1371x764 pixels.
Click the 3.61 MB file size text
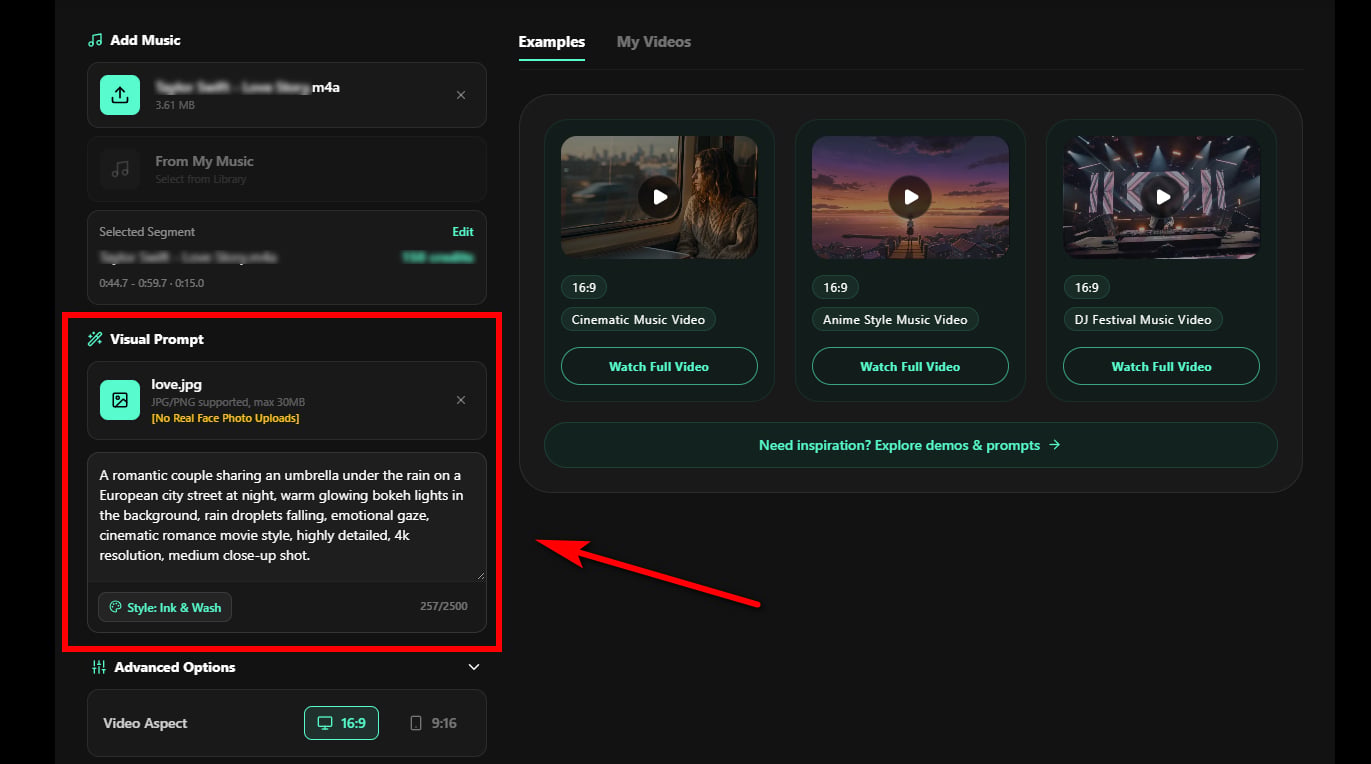tap(175, 105)
